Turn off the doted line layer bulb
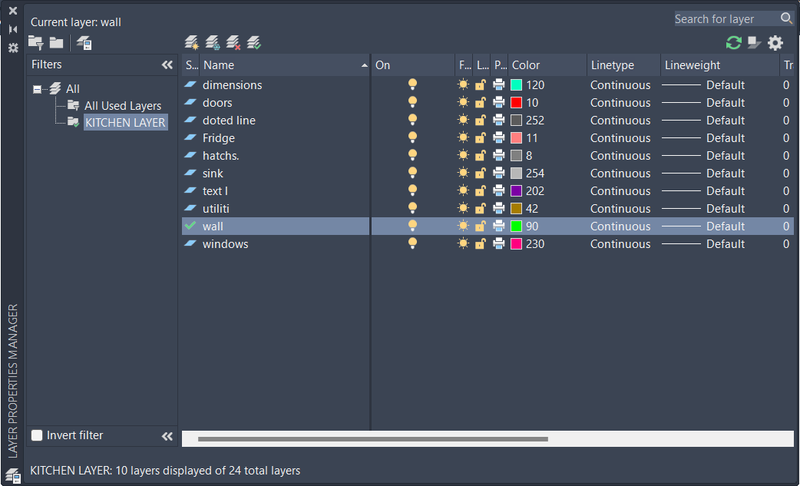Viewport: 800px width, 486px height. coord(412,120)
